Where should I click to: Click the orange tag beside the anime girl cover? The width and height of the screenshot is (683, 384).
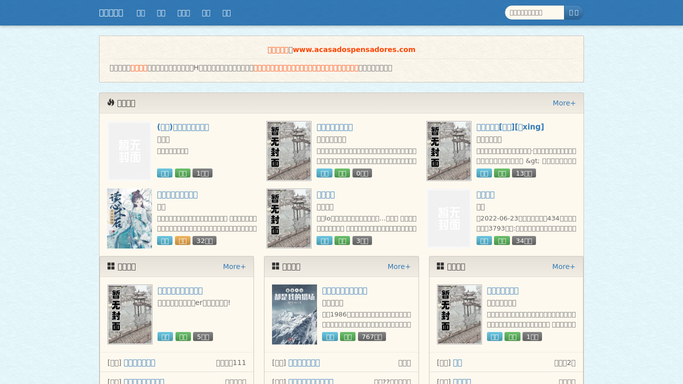183,241
